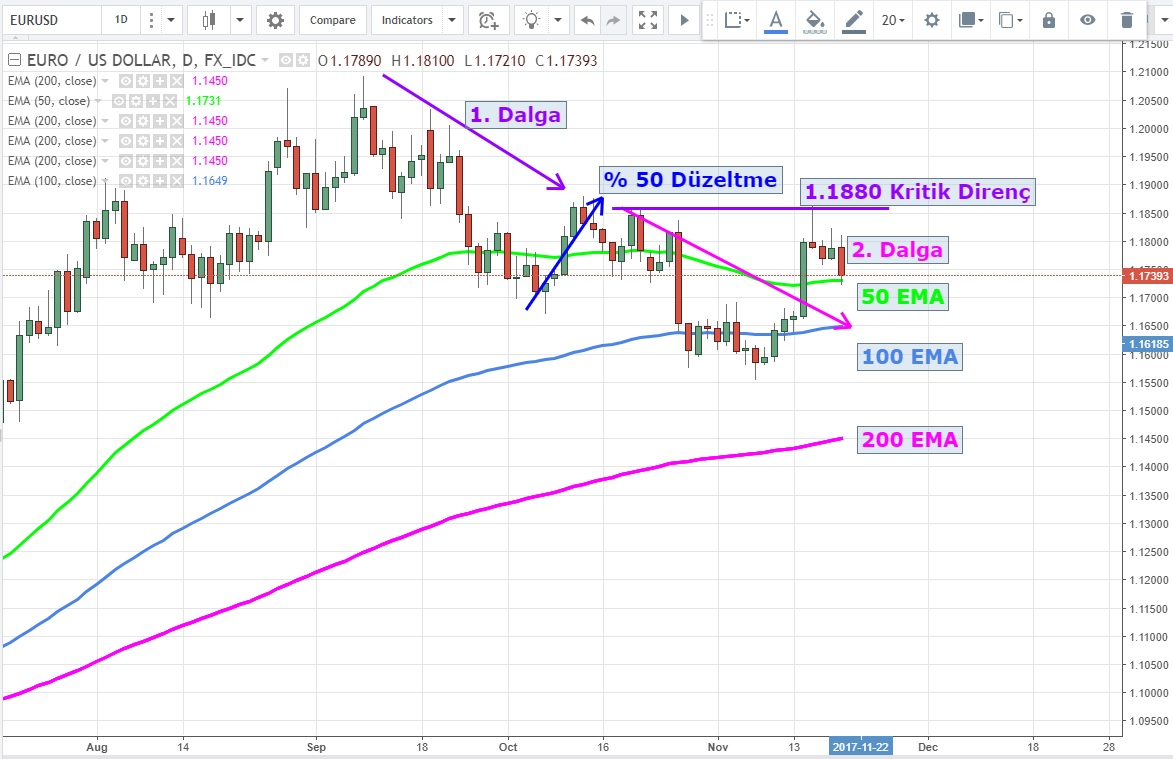This screenshot has height=759, width=1173.
Task: Open the font size 20 dropdown
Action: coord(893,20)
